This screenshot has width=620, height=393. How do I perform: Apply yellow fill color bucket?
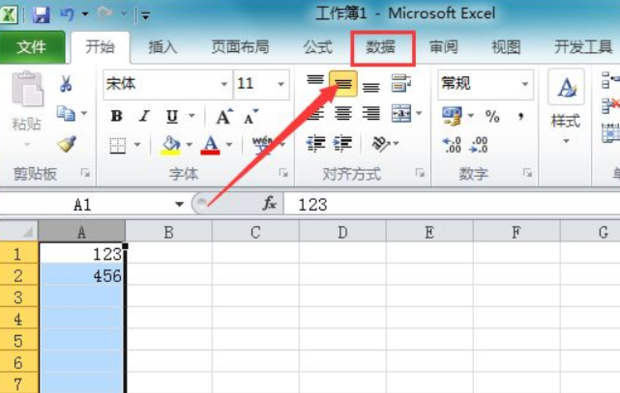170,145
